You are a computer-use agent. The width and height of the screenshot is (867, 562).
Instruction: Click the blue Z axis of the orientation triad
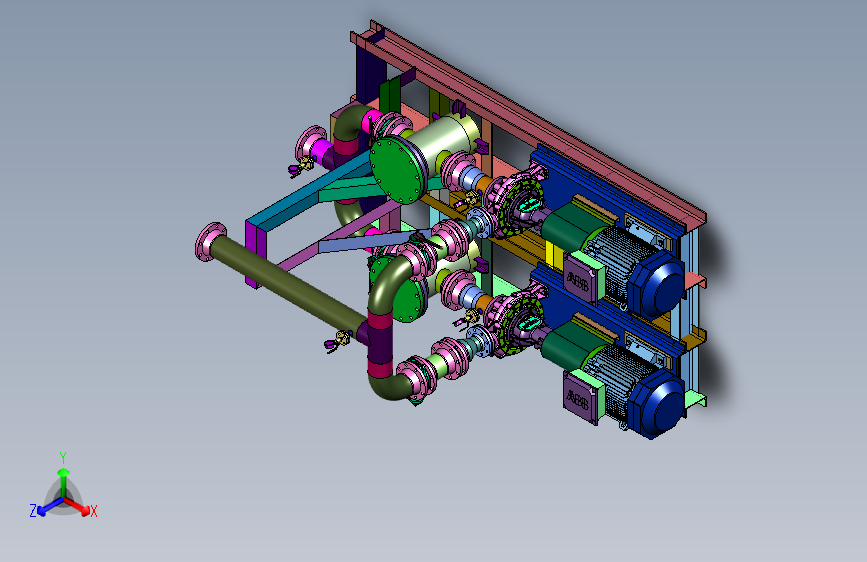click(x=49, y=507)
